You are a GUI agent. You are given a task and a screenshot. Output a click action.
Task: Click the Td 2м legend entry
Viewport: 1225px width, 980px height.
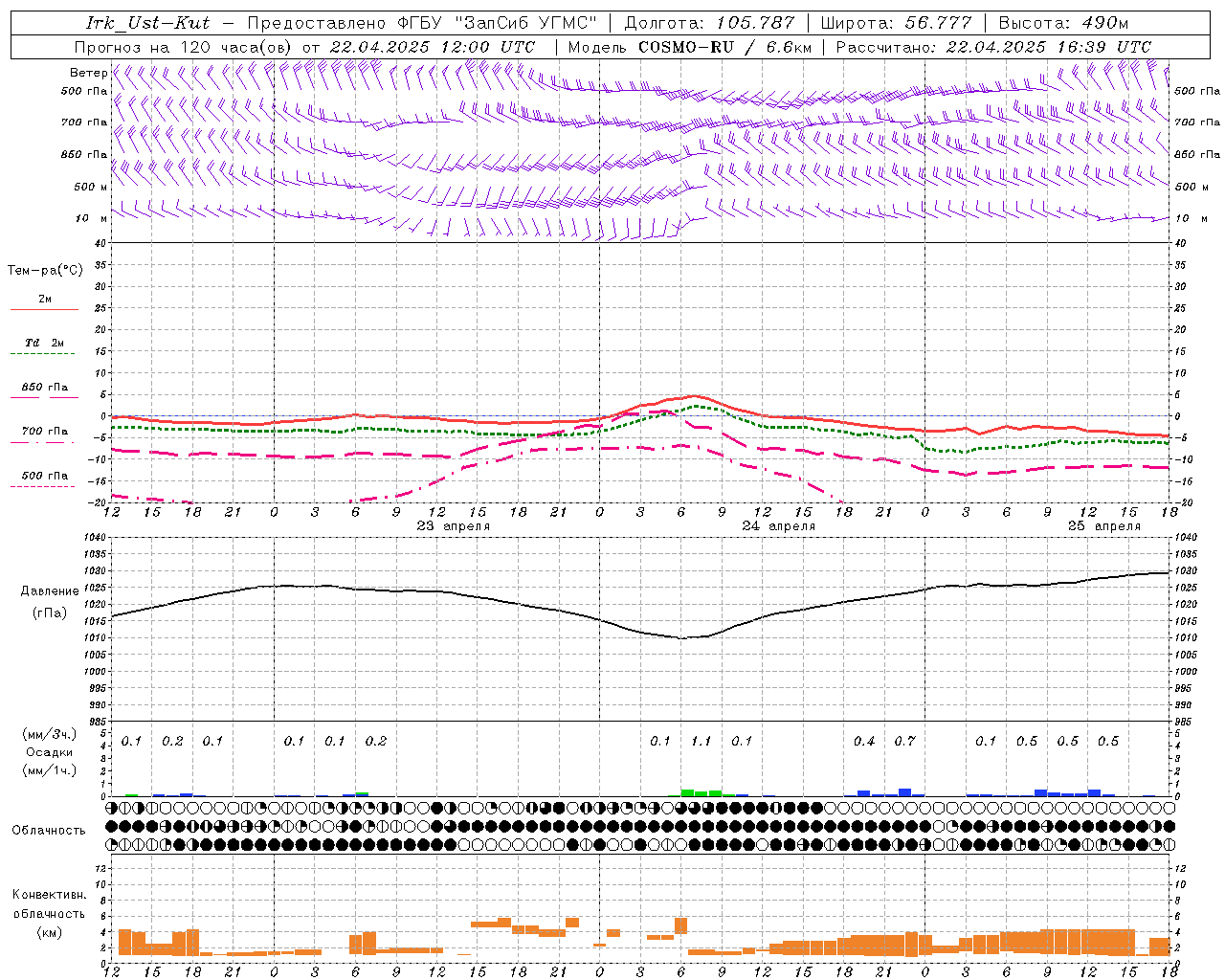point(45,343)
